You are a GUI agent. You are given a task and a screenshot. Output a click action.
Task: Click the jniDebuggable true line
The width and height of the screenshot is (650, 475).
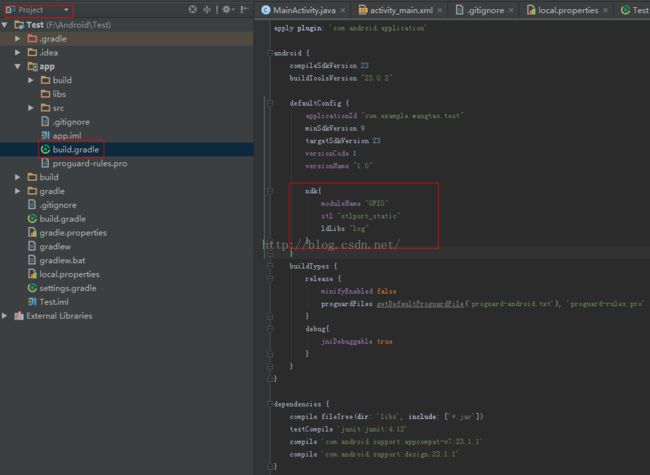click(357, 342)
